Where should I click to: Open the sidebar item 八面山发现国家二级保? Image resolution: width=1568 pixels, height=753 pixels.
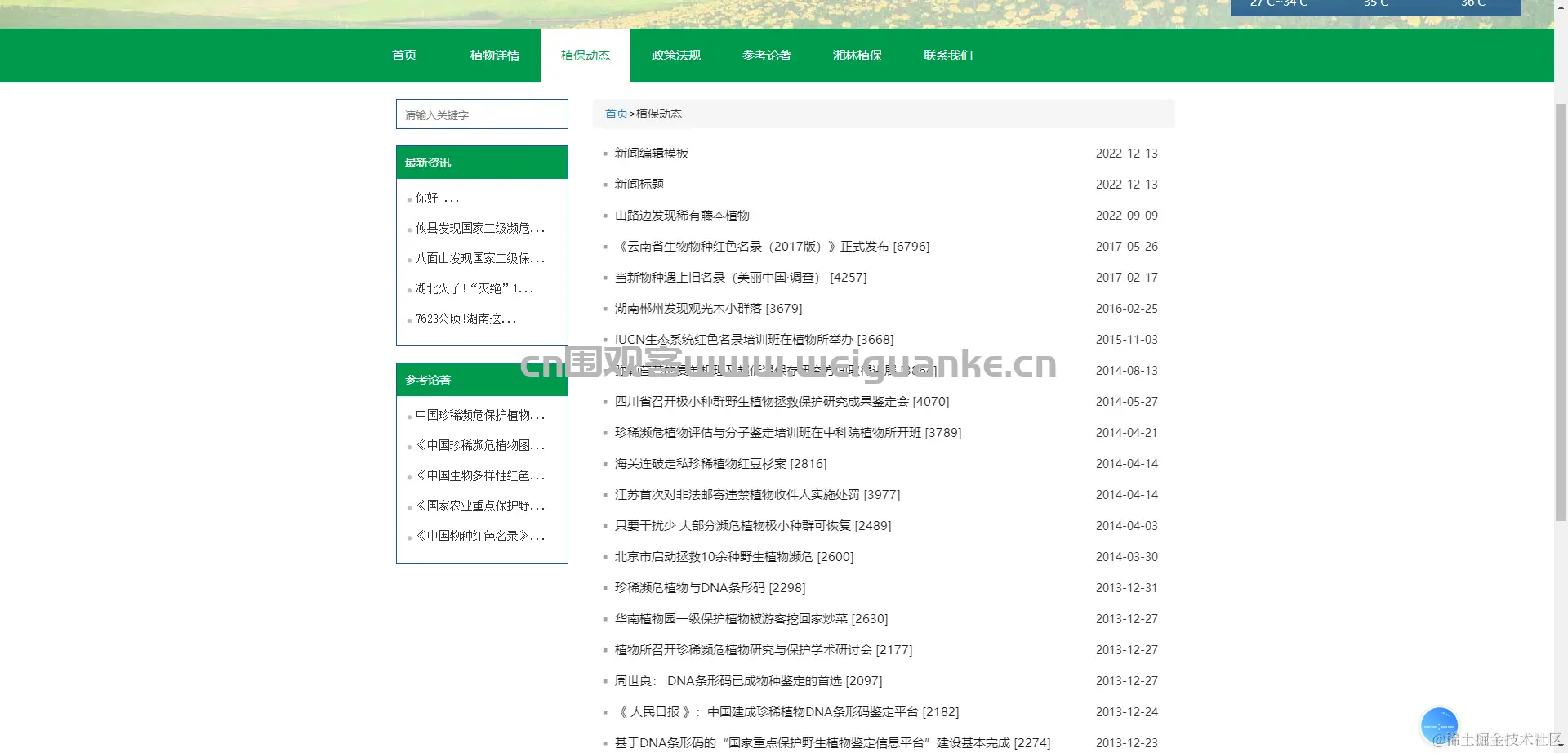(x=479, y=259)
